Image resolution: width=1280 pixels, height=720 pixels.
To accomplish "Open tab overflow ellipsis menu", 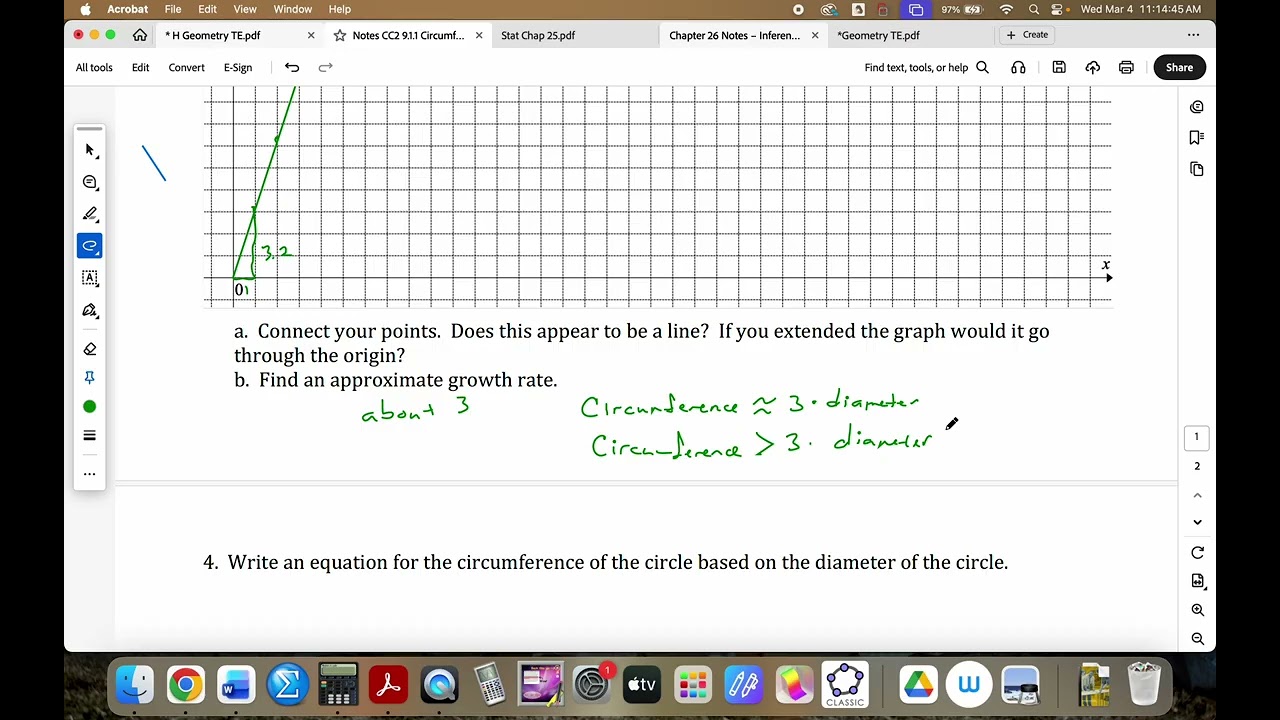I will [x=1193, y=35].
